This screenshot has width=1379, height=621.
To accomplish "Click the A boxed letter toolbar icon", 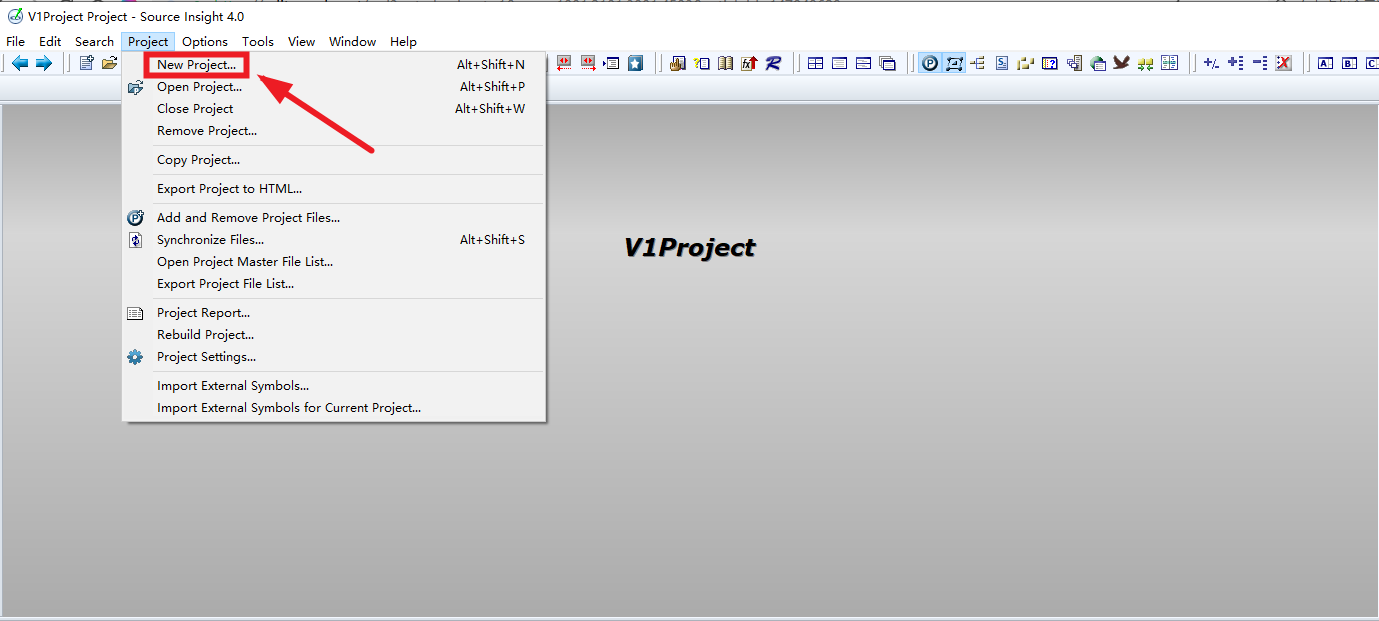I will [1326, 63].
